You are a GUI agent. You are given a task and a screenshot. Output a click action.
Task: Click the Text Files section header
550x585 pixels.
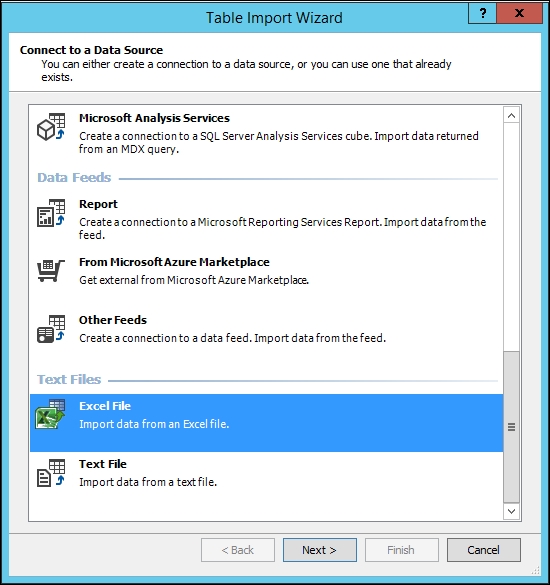[69, 379]
